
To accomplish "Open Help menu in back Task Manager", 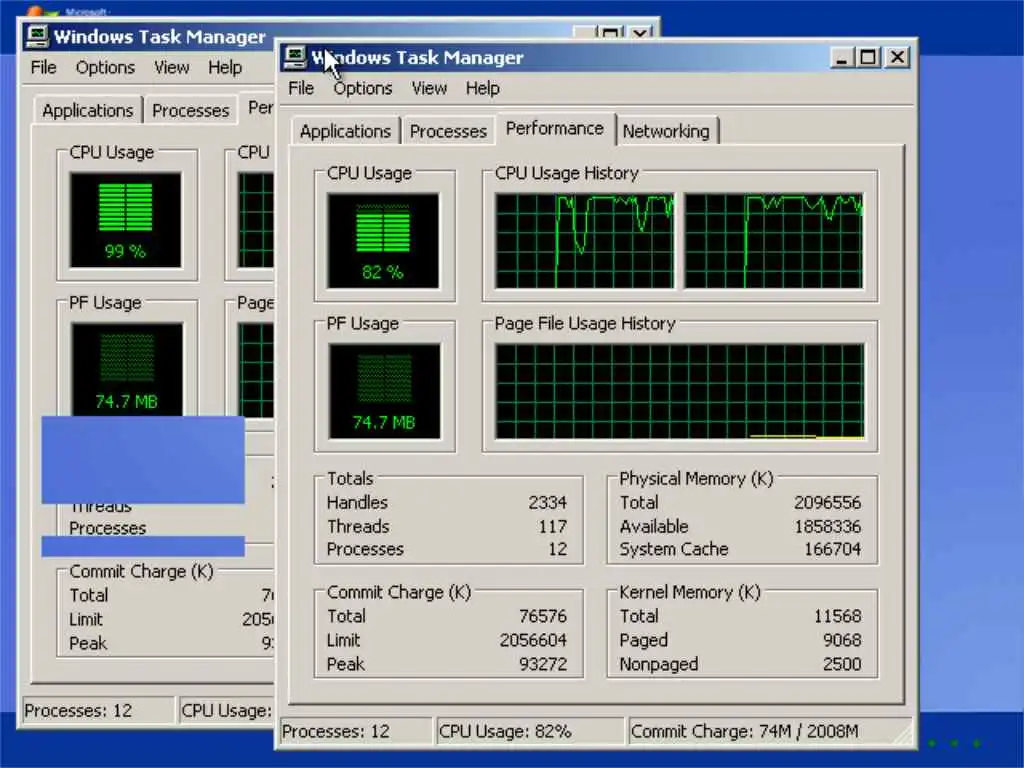I will [x=225, y=67].
